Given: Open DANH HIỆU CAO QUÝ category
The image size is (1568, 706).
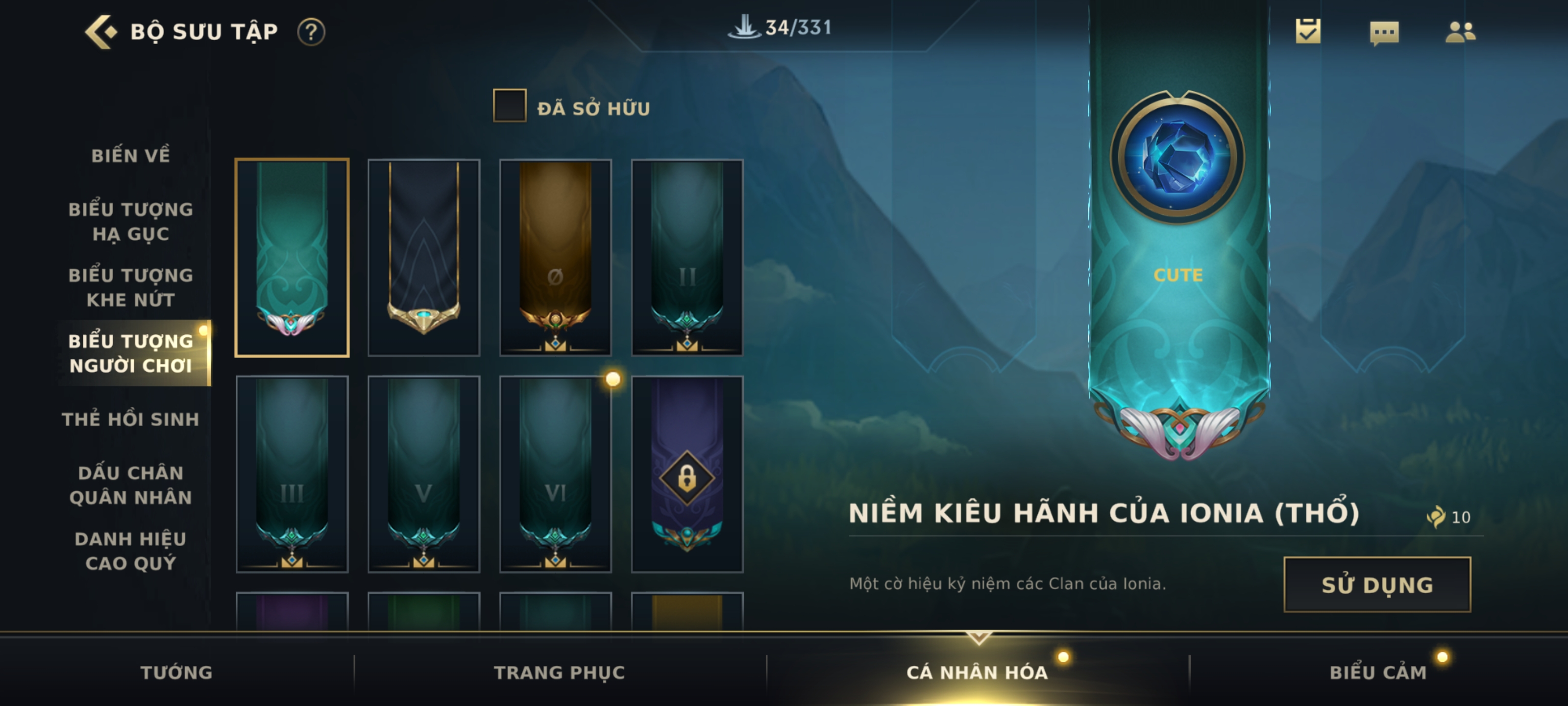Looking at the screenshot, I should tap(131, 551).
